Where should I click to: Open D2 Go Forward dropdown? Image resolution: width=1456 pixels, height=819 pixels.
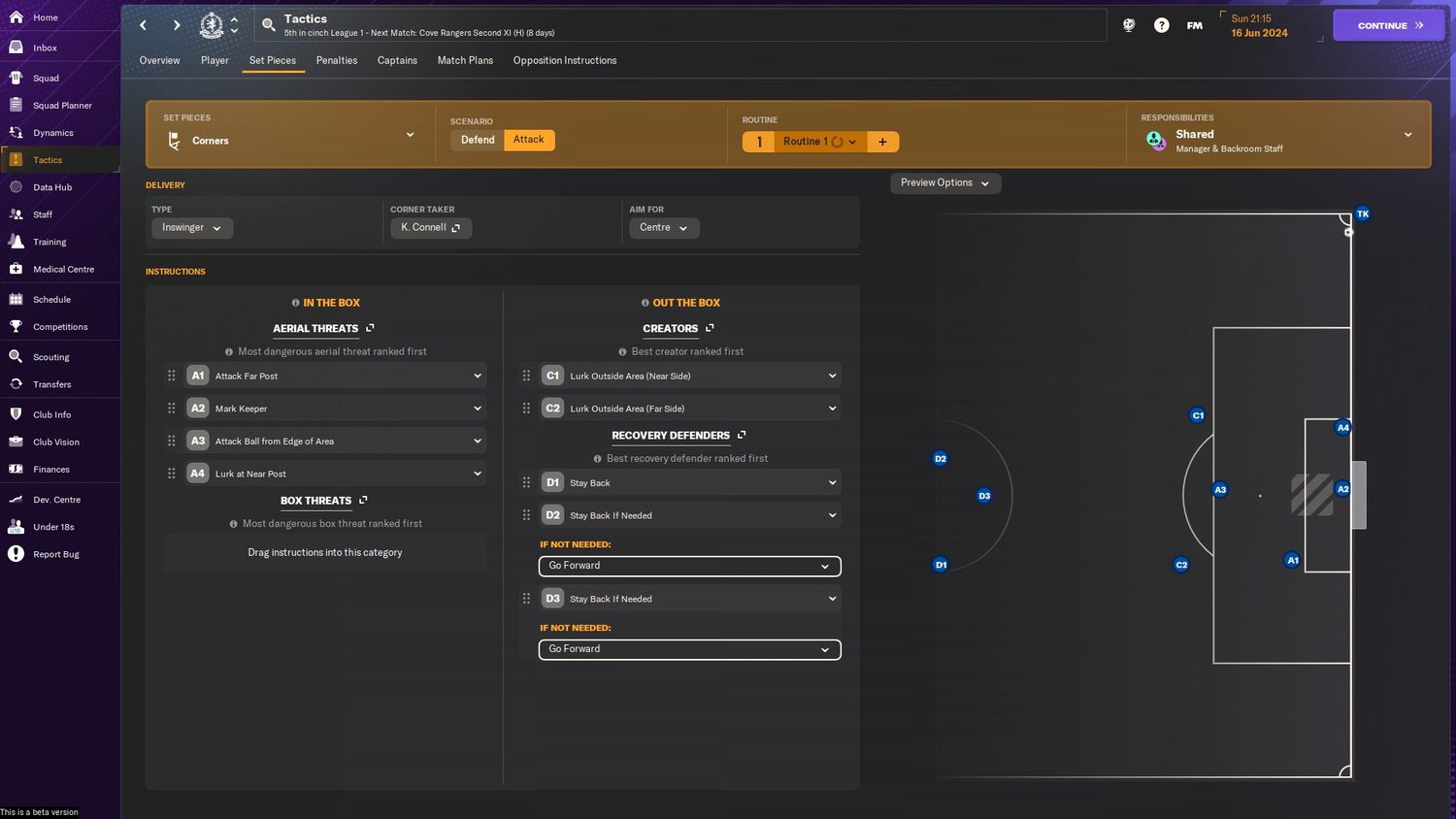(x=689, y=566)
